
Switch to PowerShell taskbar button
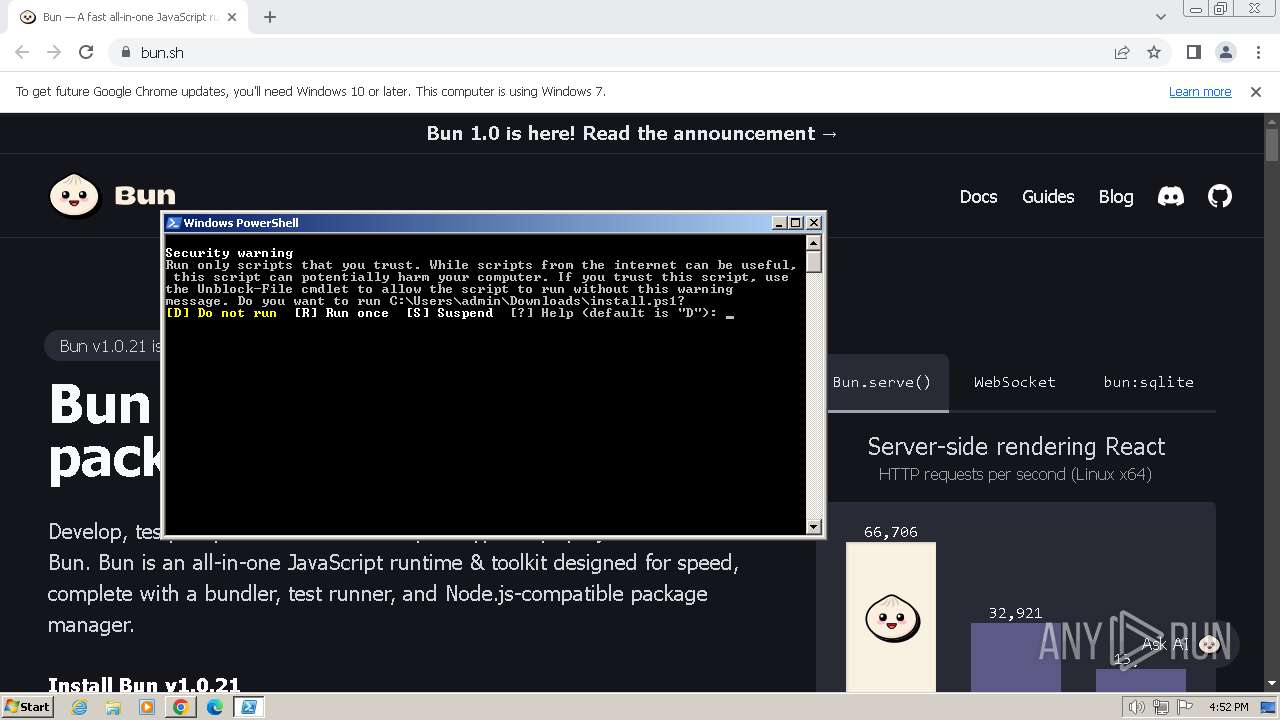tap(249, 707)
